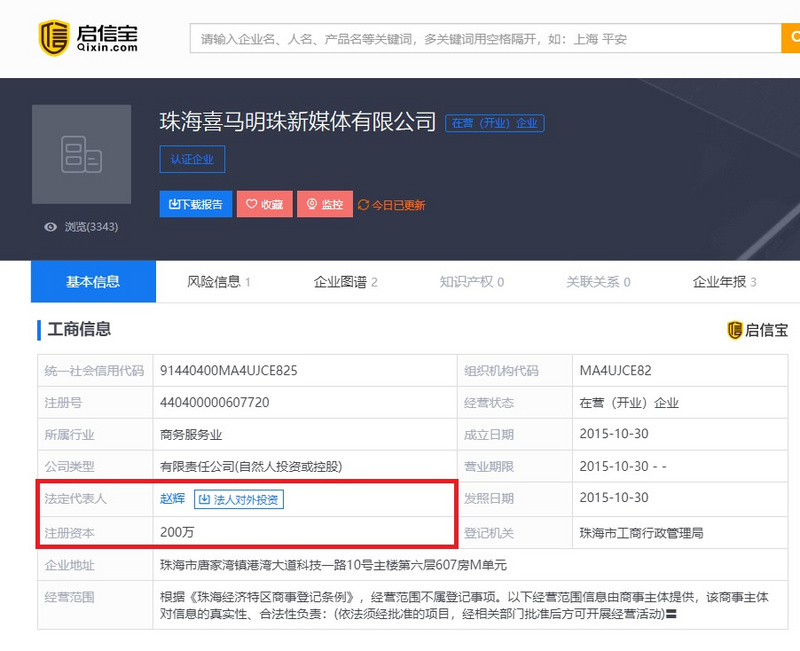
Task: Switch to the 基本信息 tab
Action: (93, 282)
